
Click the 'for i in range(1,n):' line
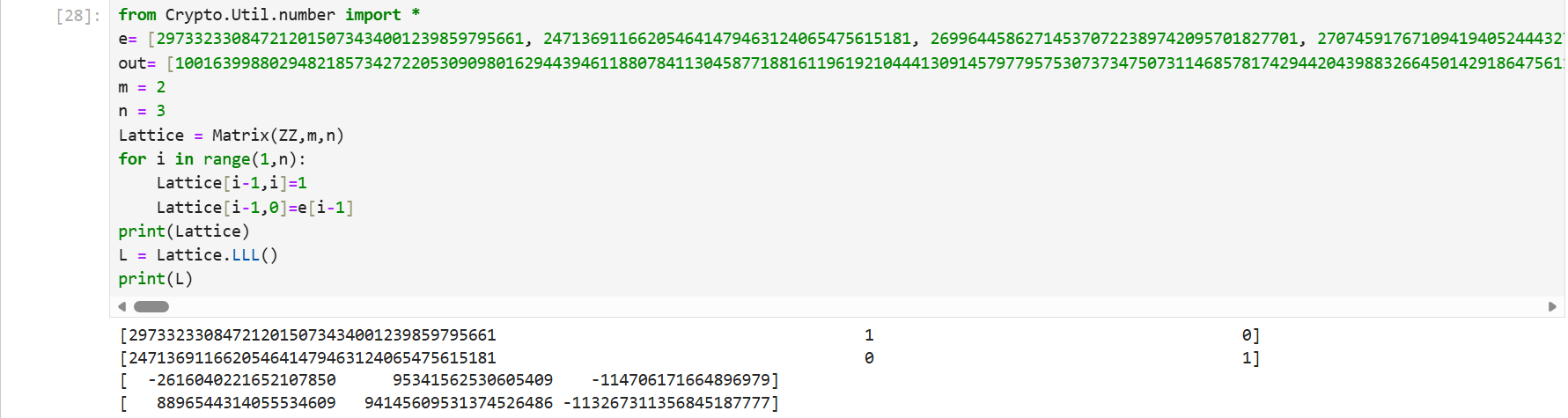[211, 159]
